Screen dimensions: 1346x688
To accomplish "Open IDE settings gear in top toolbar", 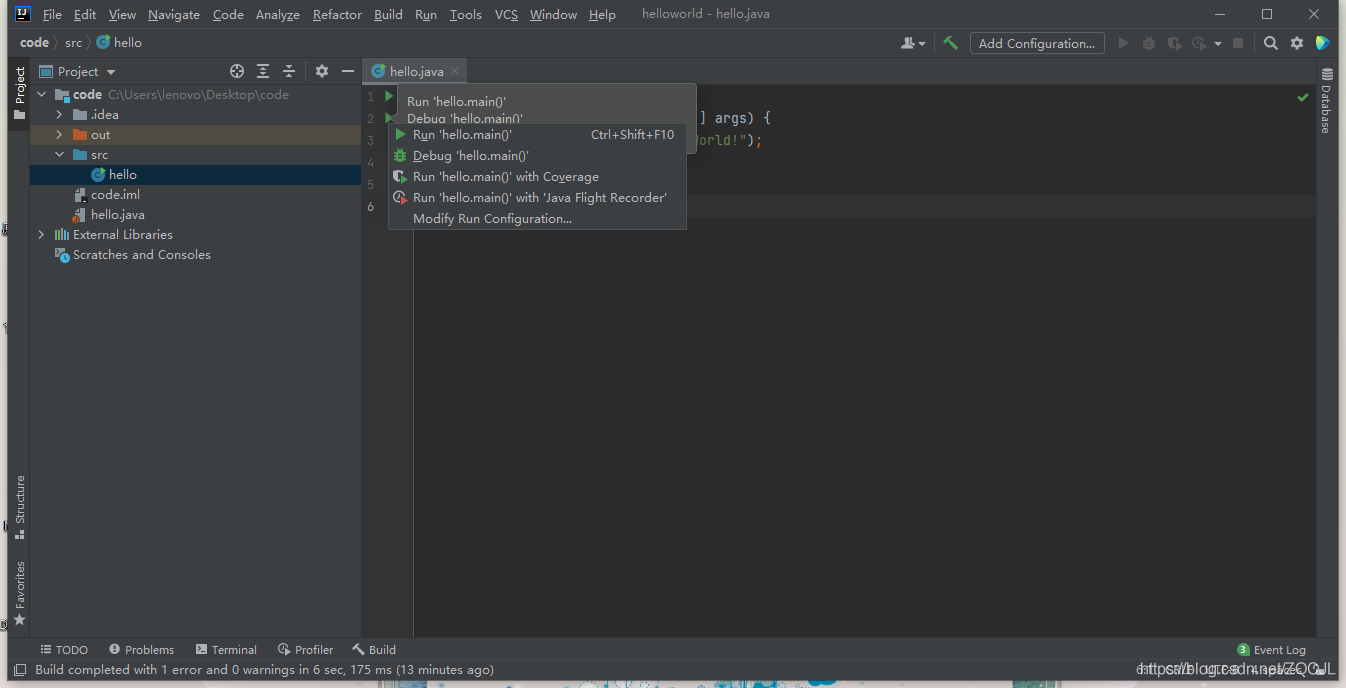I will [x=1297, y=43].
